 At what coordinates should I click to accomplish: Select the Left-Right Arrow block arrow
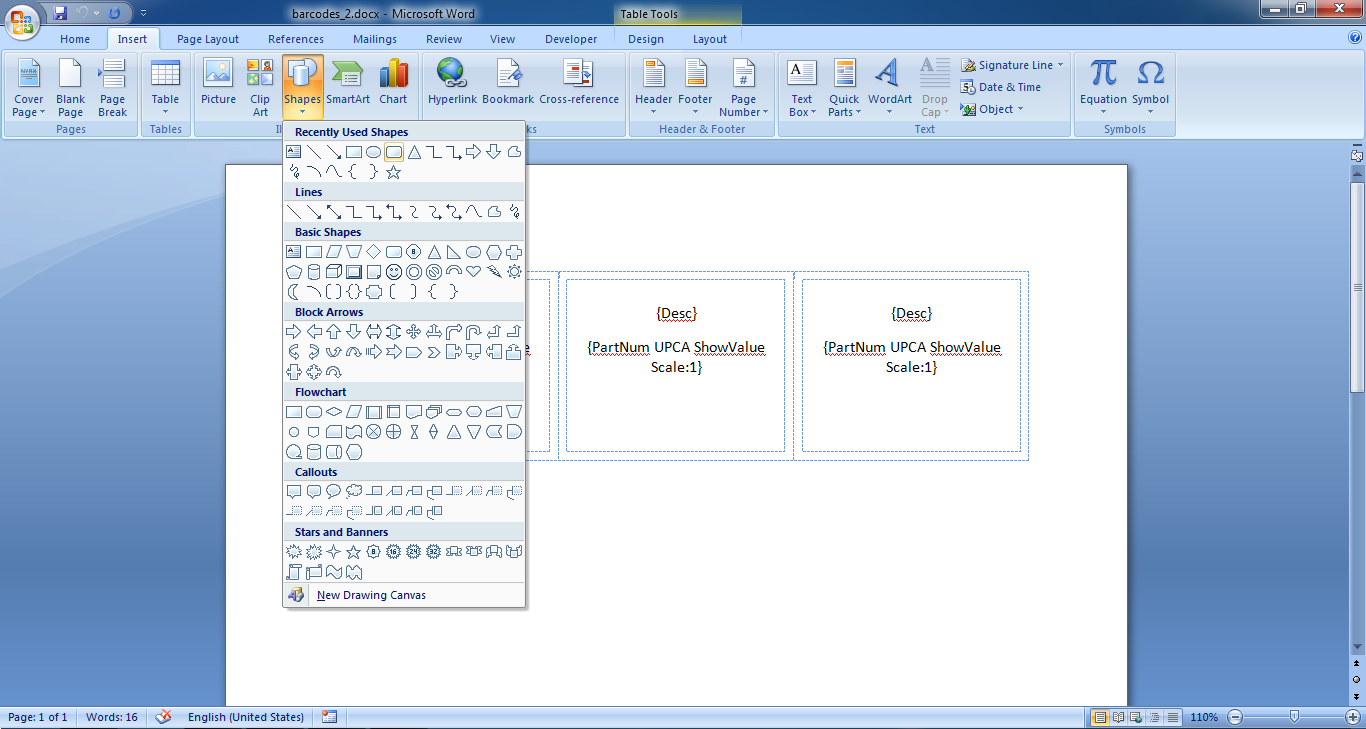point(374,332)
